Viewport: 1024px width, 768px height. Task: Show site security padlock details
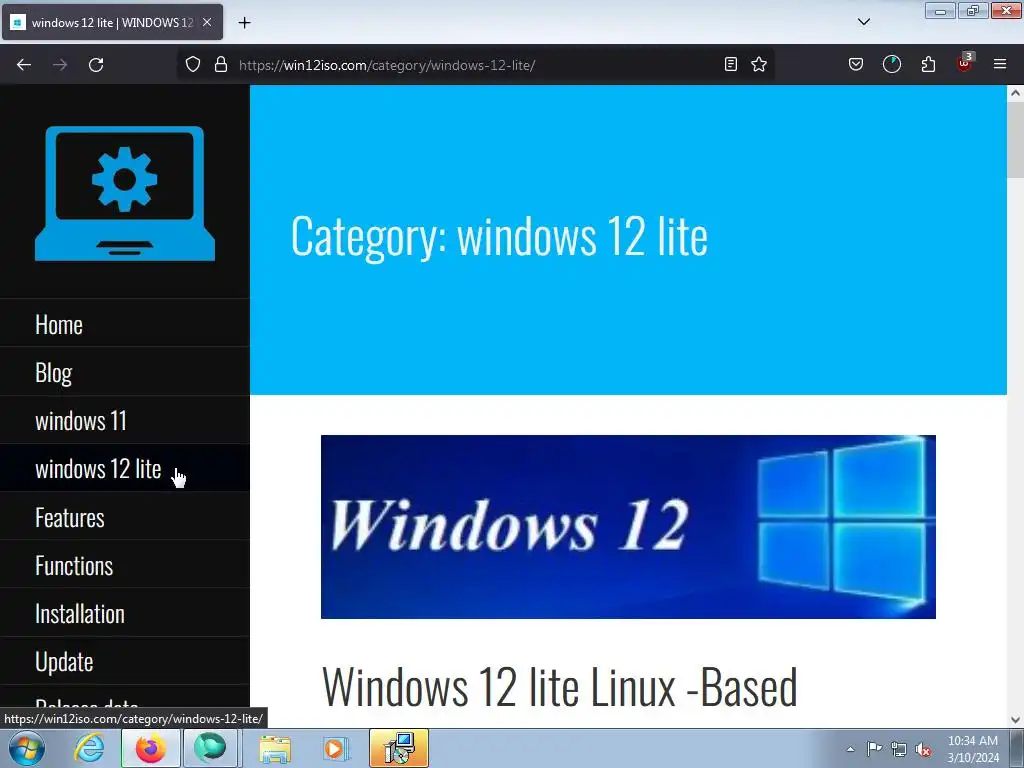point(221,65)
